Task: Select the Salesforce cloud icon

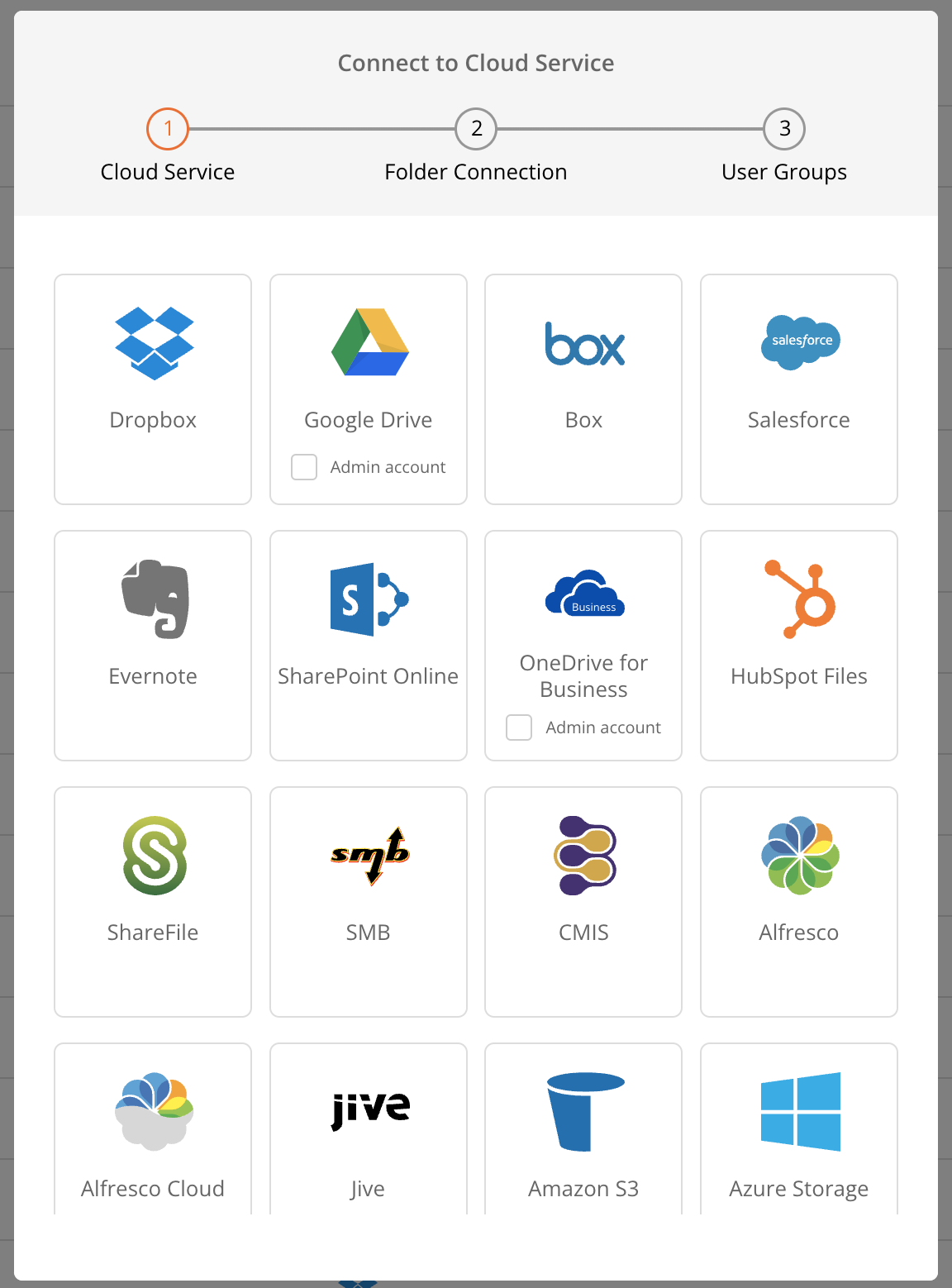Action: pyautogui.click(x=800, y=342)
